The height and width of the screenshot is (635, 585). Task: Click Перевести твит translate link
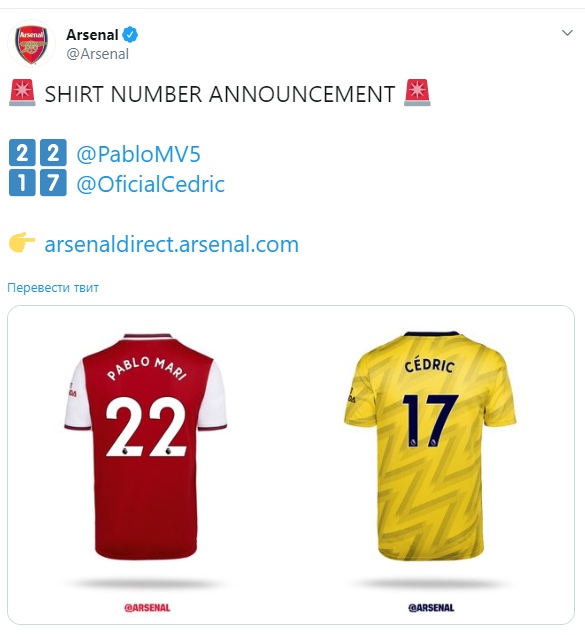click(53, 288)
